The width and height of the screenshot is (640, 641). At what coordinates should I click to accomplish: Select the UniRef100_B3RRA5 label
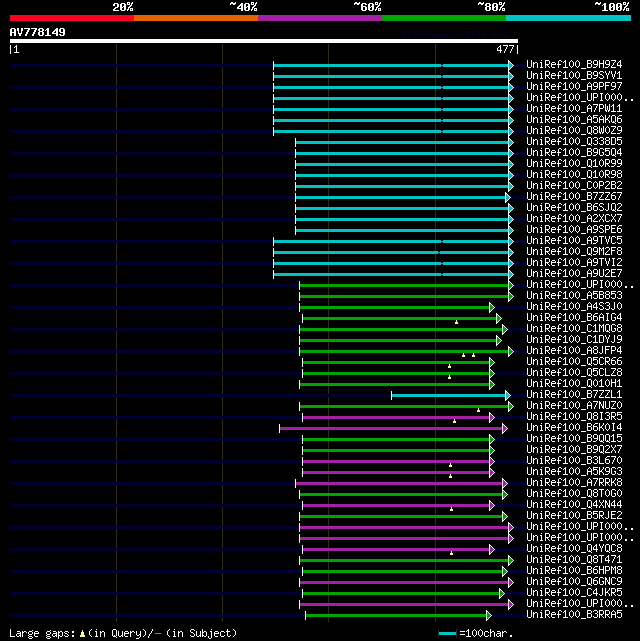pyautogui.click(x=574, y=615)
